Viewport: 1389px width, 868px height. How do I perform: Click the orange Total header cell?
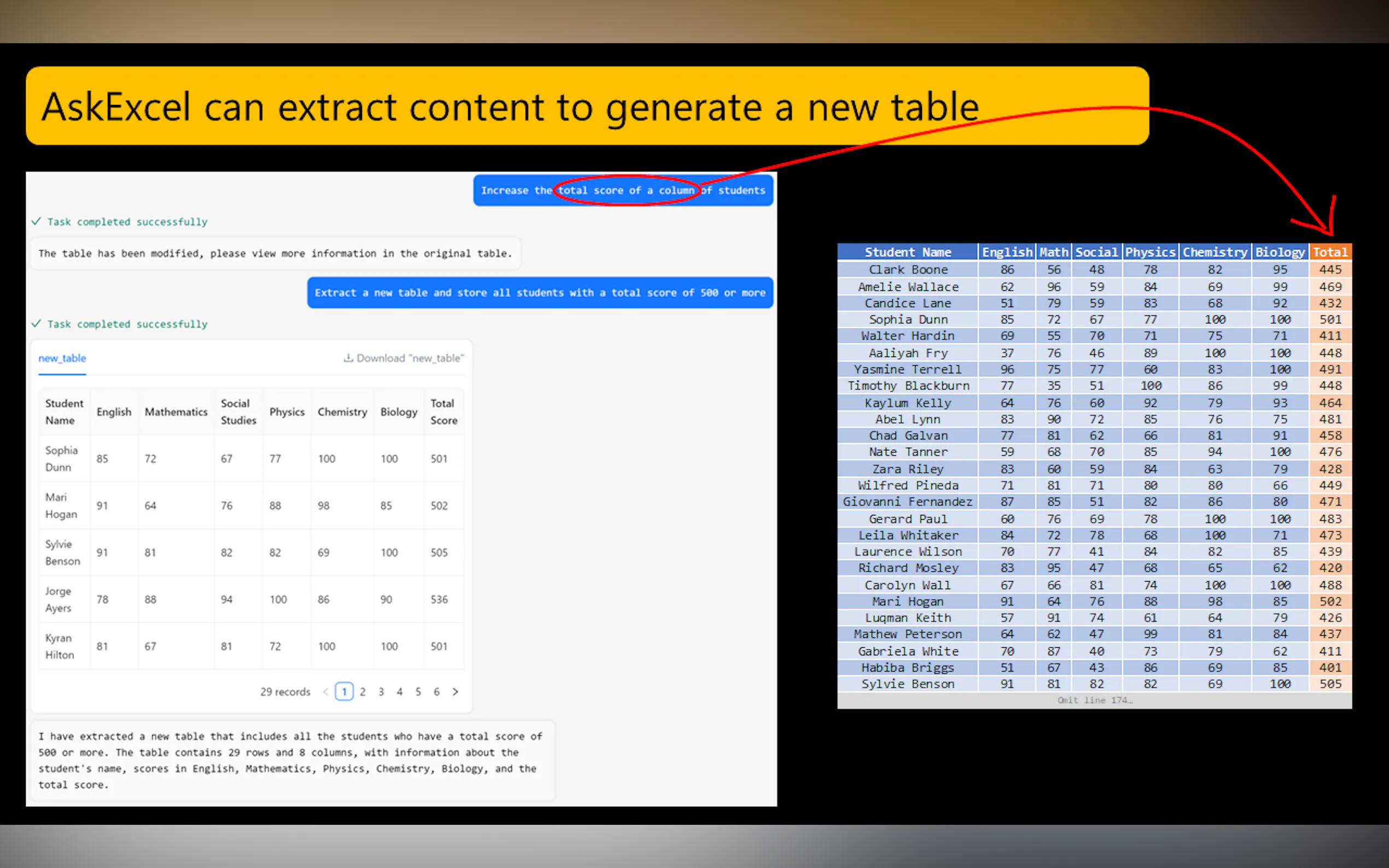(1330, 252)
